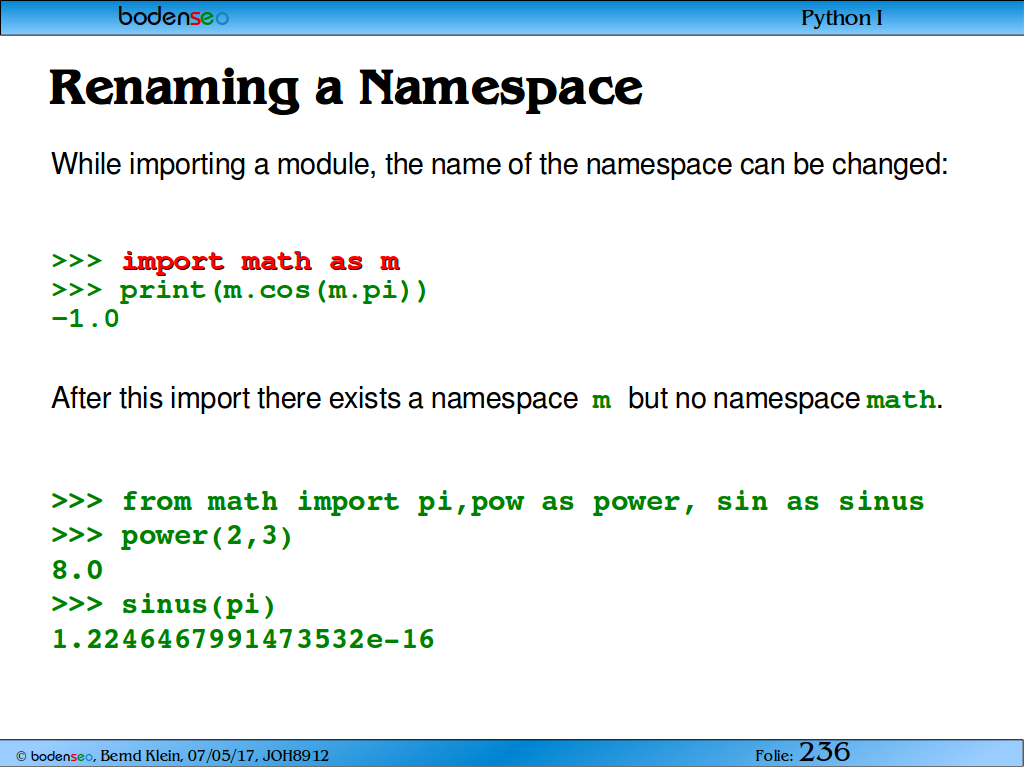Screen dimensions: 1024x768
Task: Click the output '1.2246467991473532e-16'
Action: point(243,639)
